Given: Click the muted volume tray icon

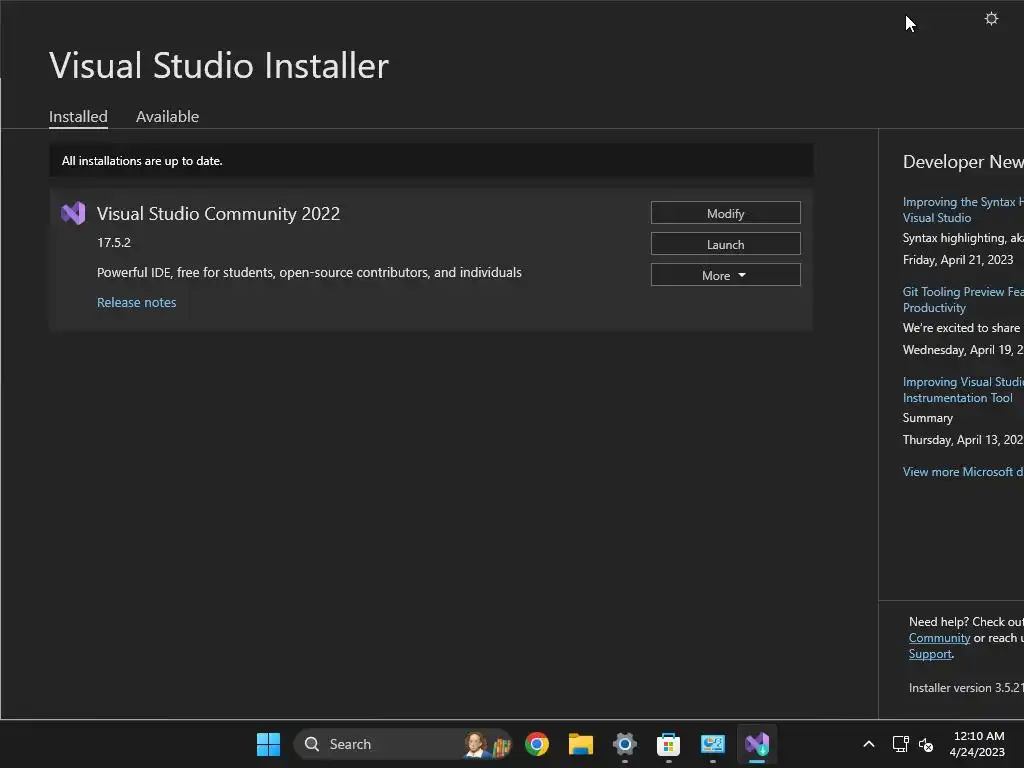Looking at the screenshot, I should coord(926,744).
